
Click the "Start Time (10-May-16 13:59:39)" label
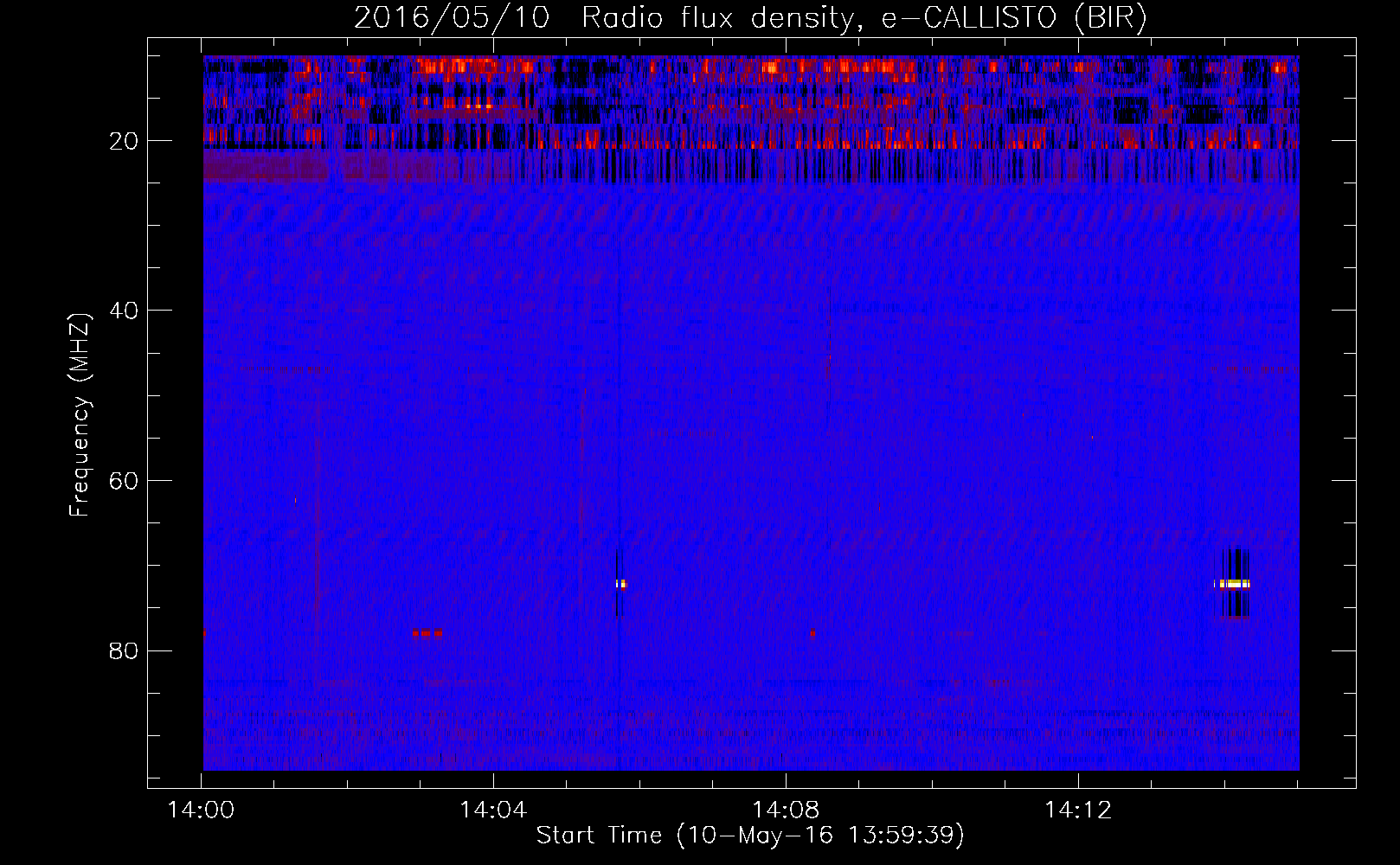pyautogui.click(x=750, y=835)
